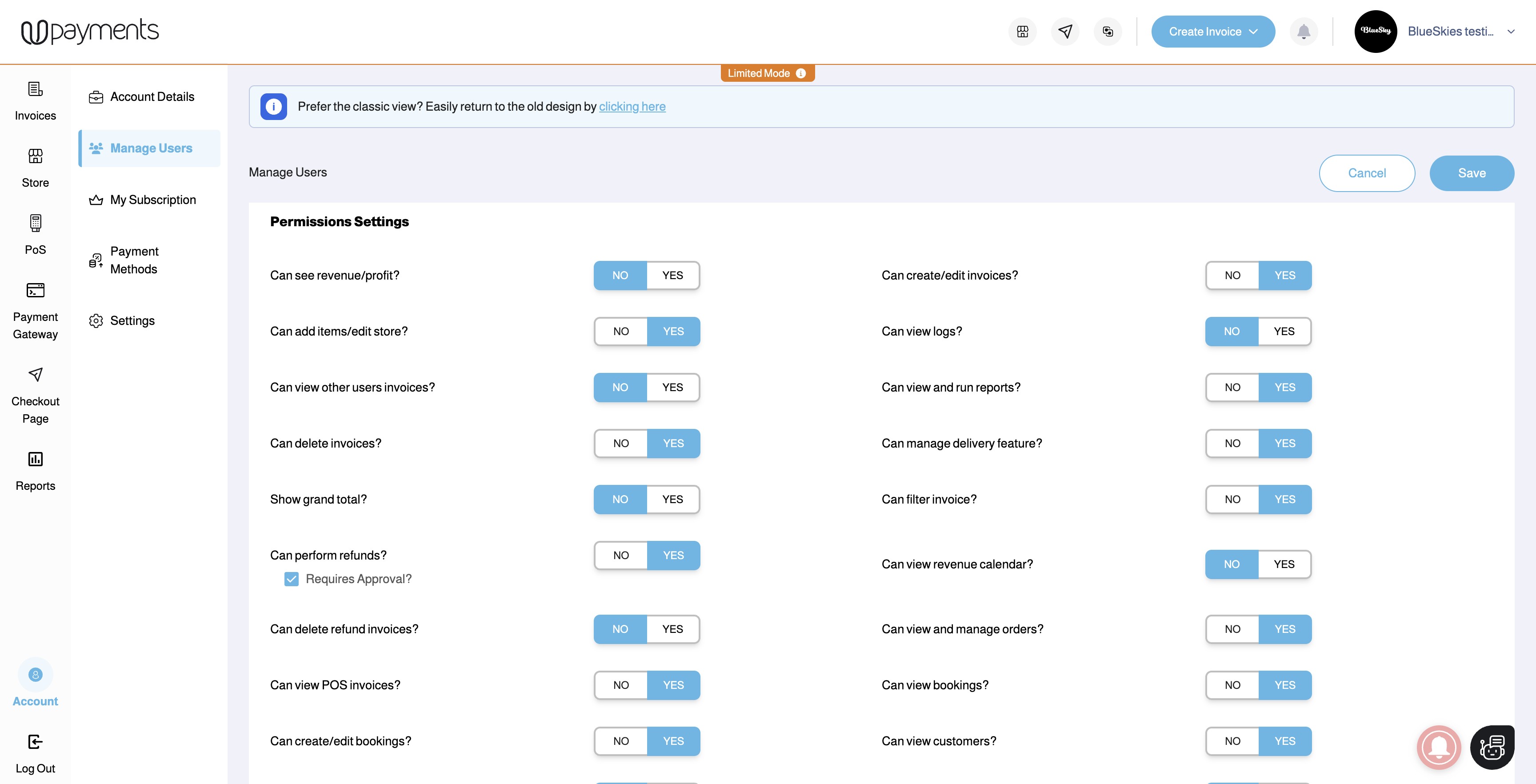Set Can view logs to YES
The width and height of the screenshot is (1536, 784).
pyautogui.click(x=1284, y=332)
